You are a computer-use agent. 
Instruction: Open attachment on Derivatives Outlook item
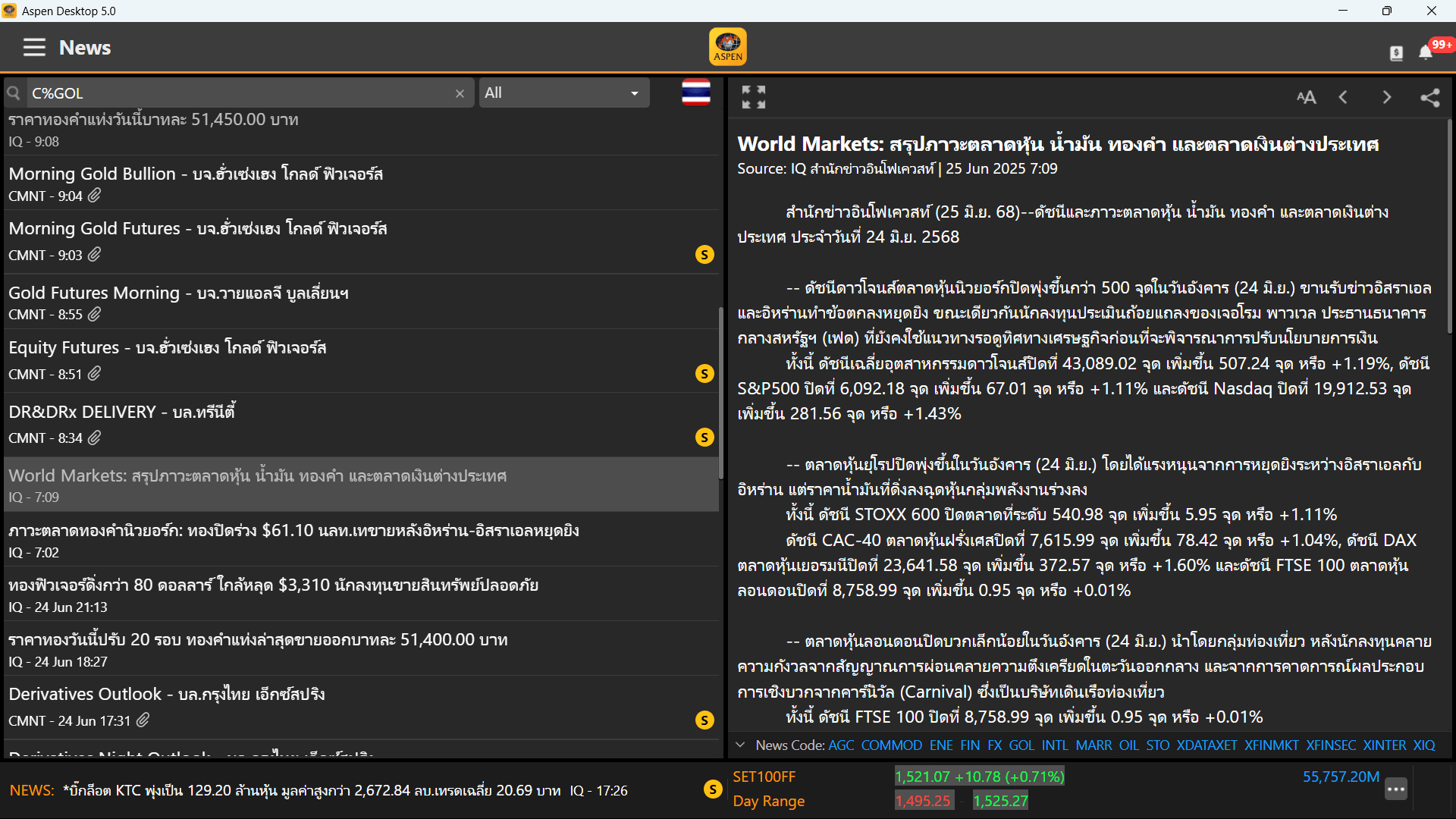(x=143, y=720)
